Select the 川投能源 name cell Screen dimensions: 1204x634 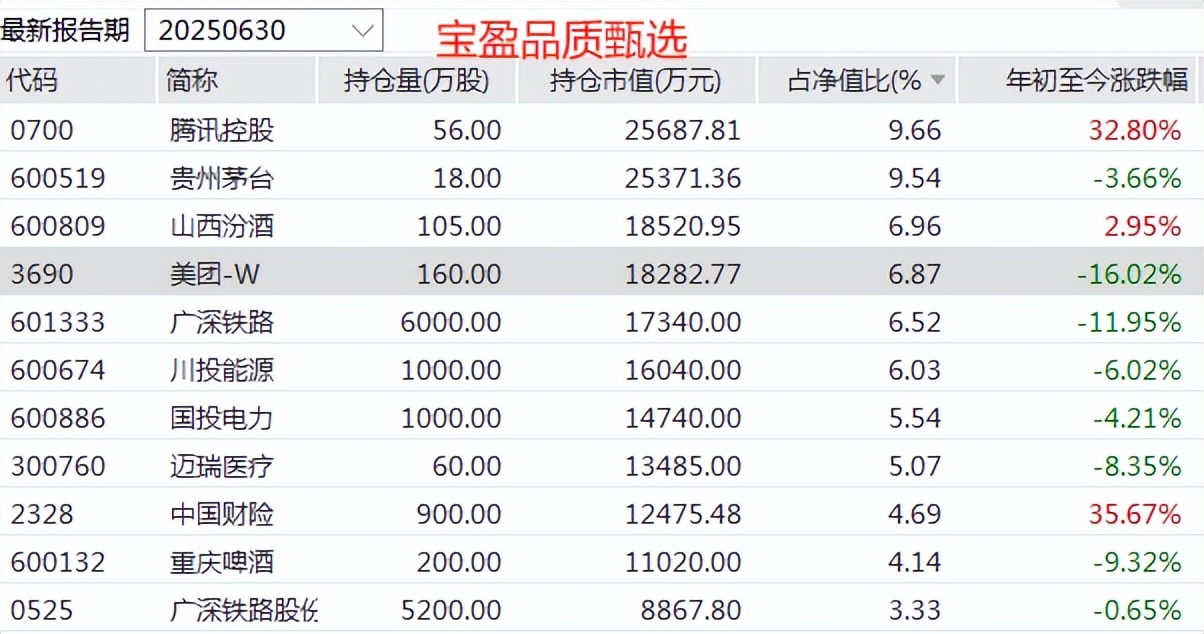[x=222, y=370]
